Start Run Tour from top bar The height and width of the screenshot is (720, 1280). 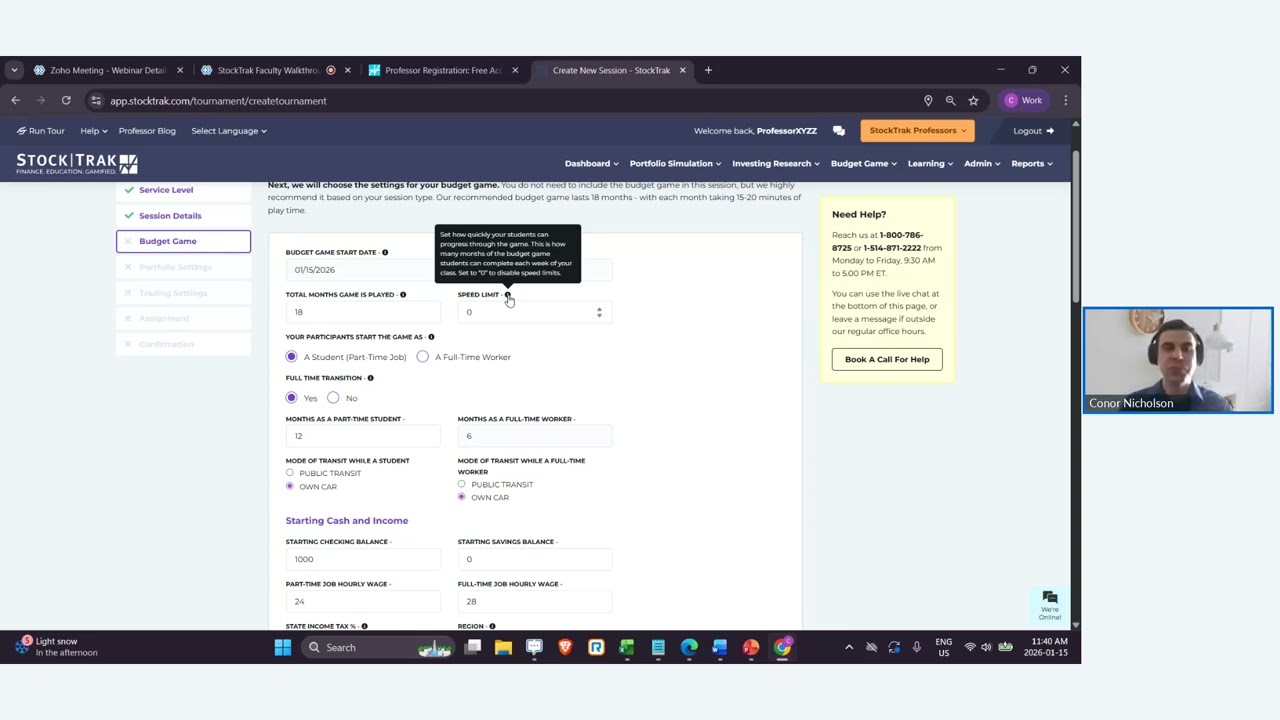pos(40,131)
